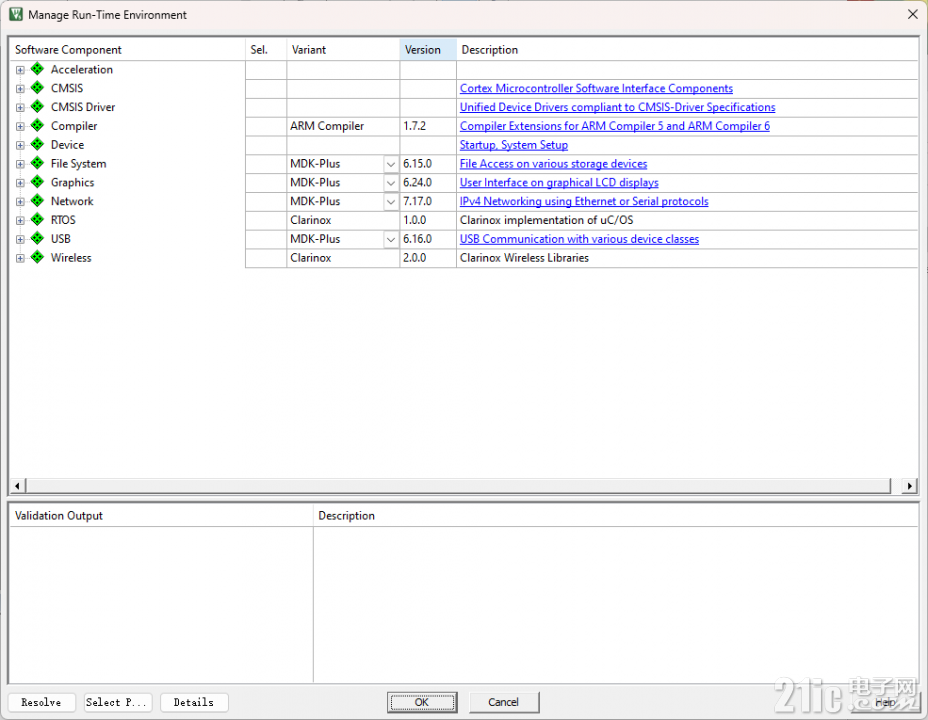Click the Clarinox Wireless Libraries text
The height and width of the screenshot is (720, 928).
[x=524, y=258]
